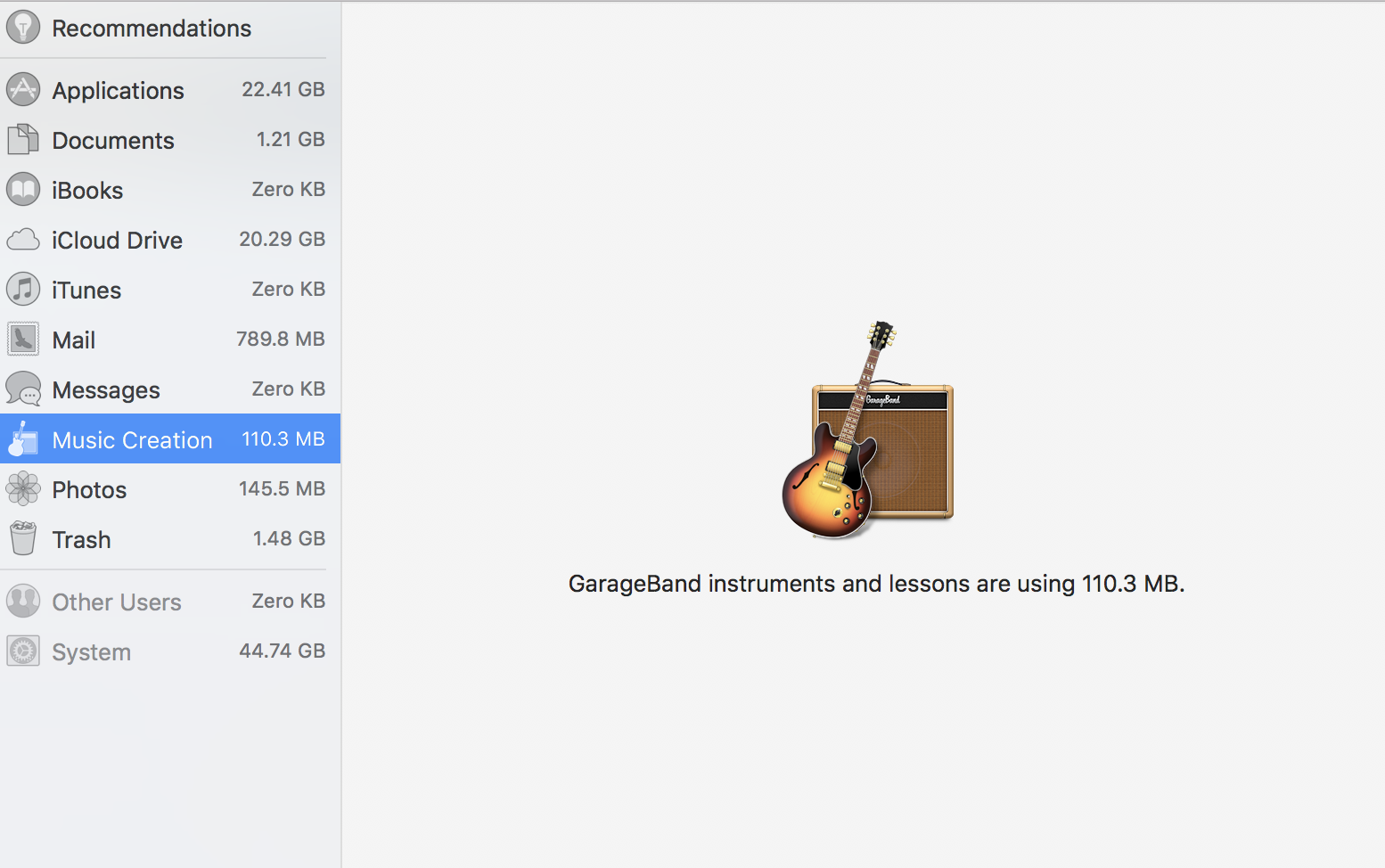Screen dimensions: 1385x868
Task: Click the Zero KB value for iTunes
Action: pos(289,289)
